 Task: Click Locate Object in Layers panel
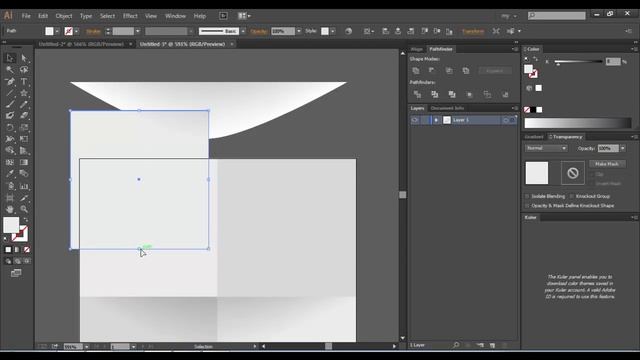tap(456, 345)
